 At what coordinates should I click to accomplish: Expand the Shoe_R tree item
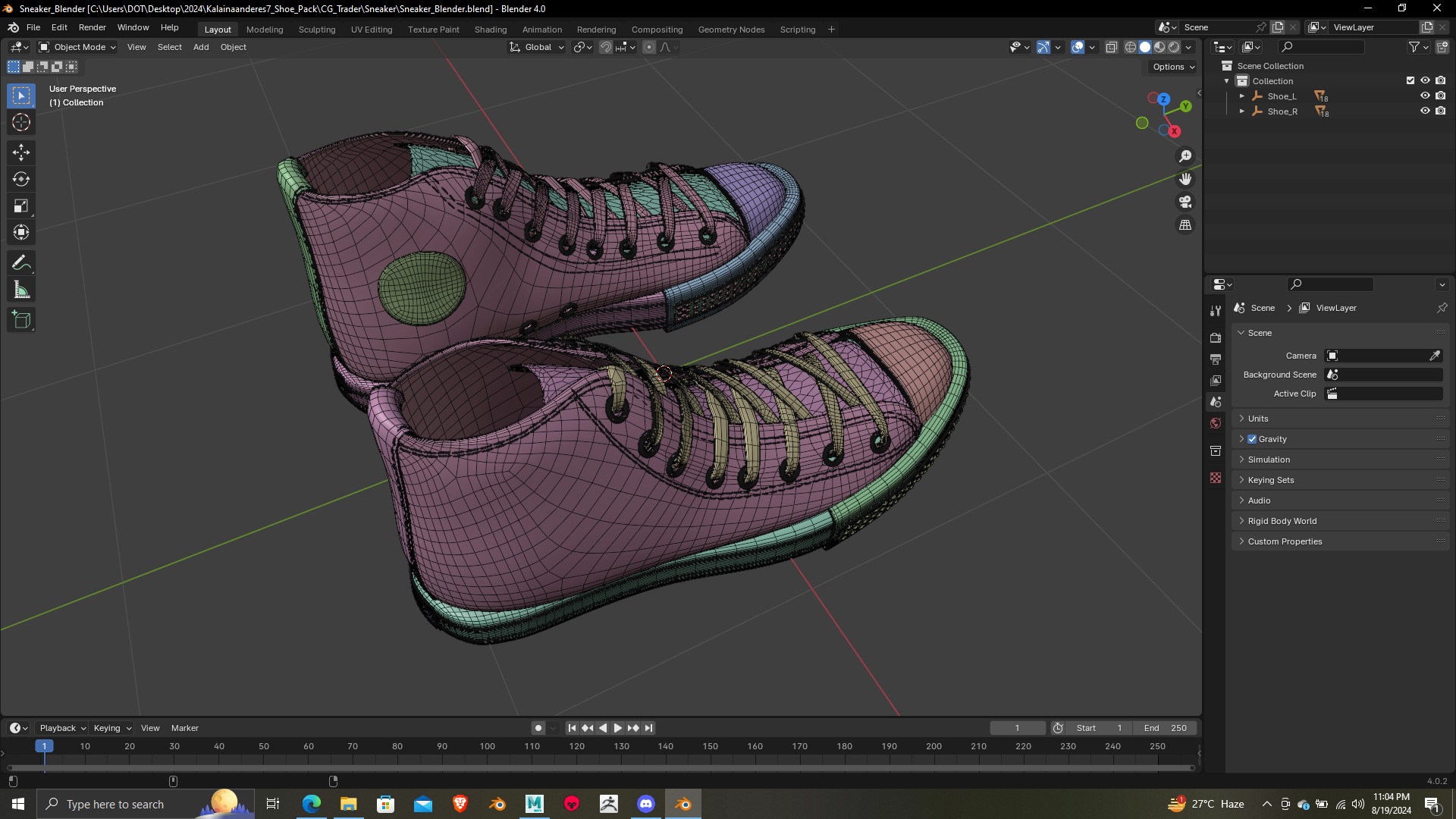click(1242, 111)
